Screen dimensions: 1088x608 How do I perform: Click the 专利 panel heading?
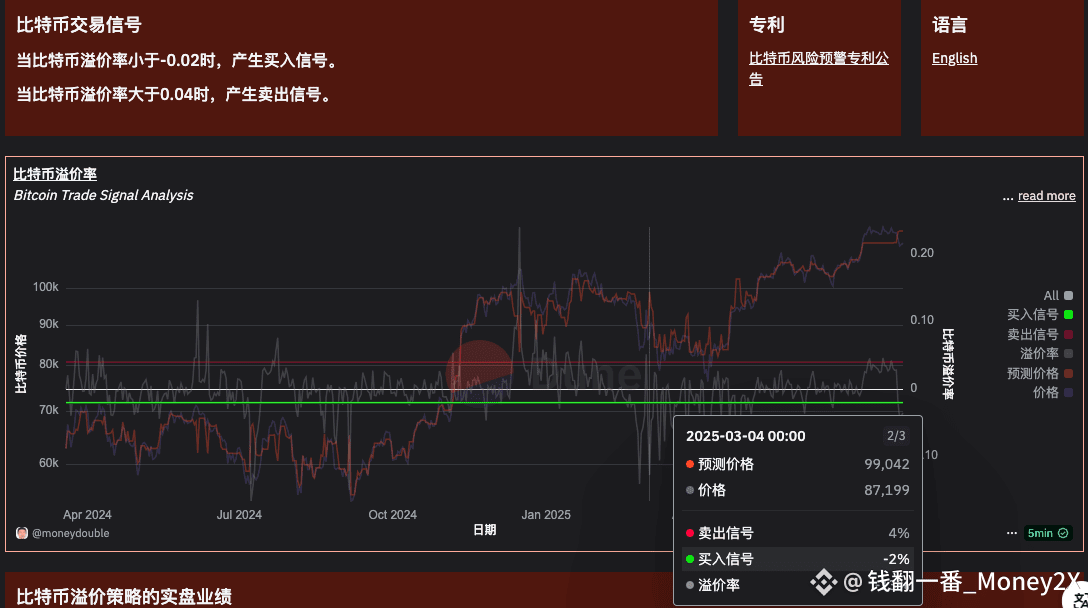pyautogui.click(x=767, y=25)
